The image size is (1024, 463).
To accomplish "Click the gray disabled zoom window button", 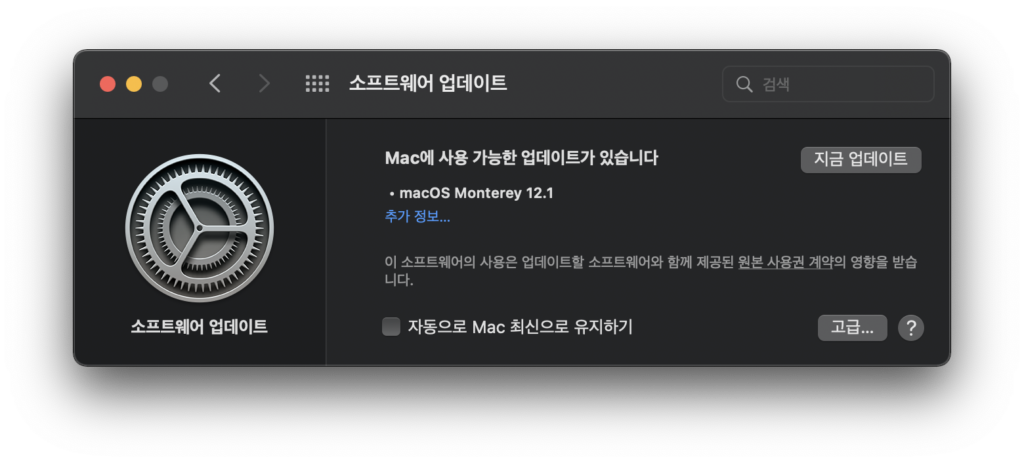I will click(160, 84).
